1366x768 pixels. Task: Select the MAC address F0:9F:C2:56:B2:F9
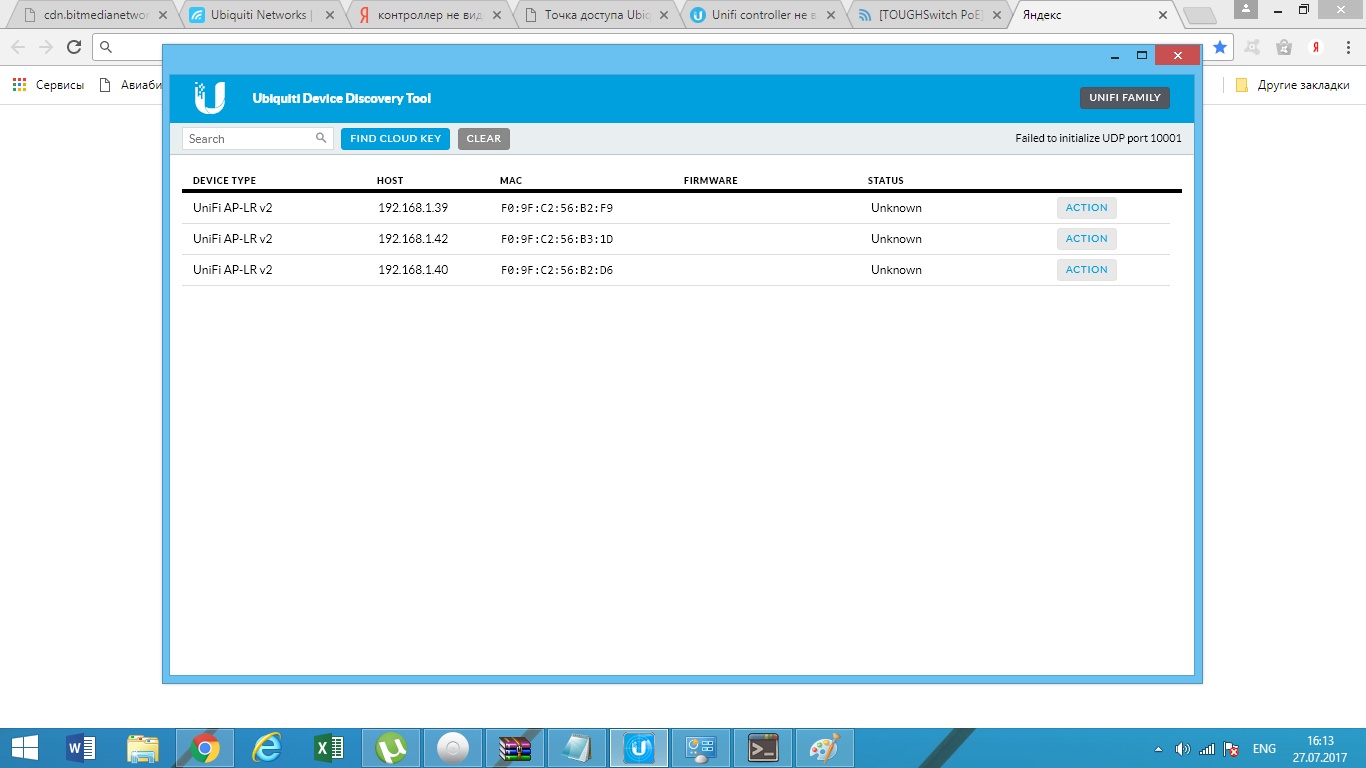557,209
